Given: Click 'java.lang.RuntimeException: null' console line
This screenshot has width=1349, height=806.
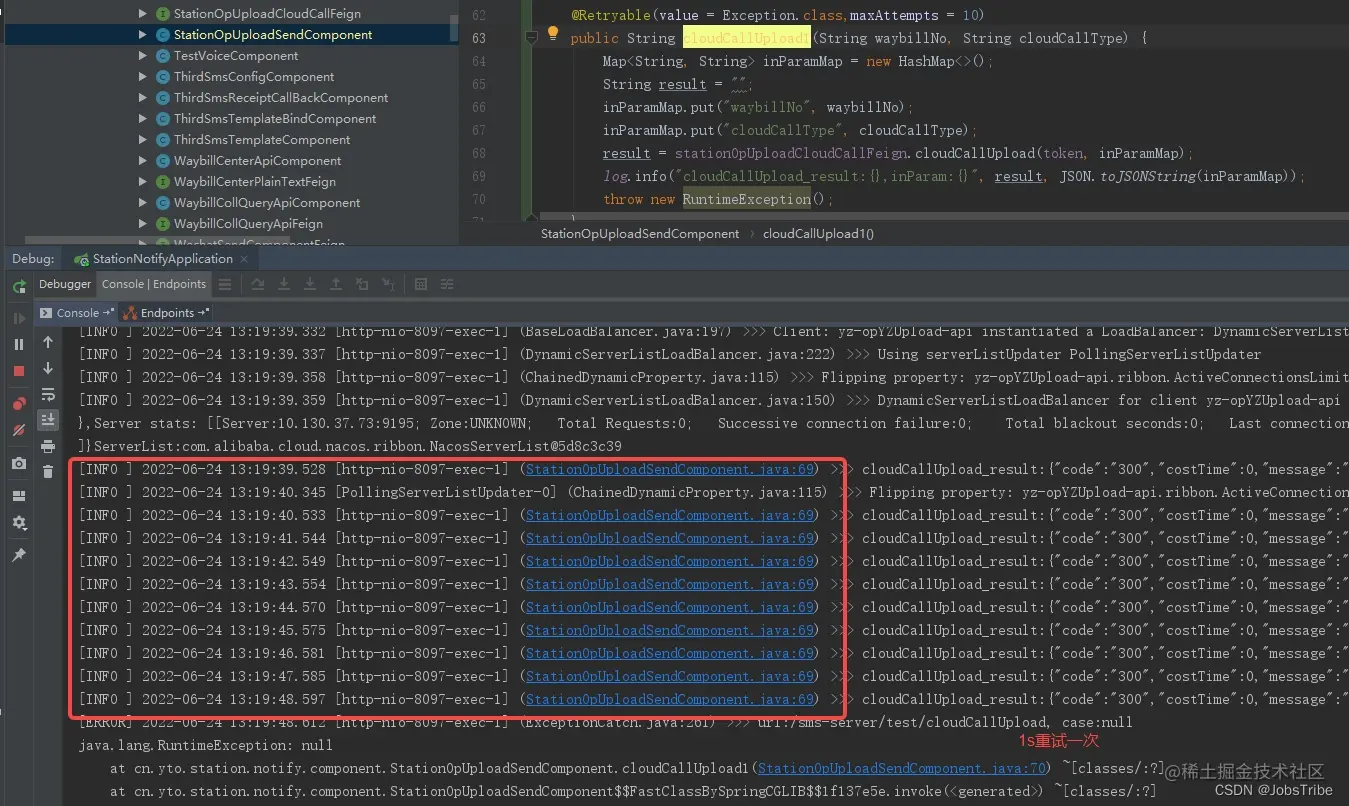Looking at the screenshot, I should click(206, 745).
